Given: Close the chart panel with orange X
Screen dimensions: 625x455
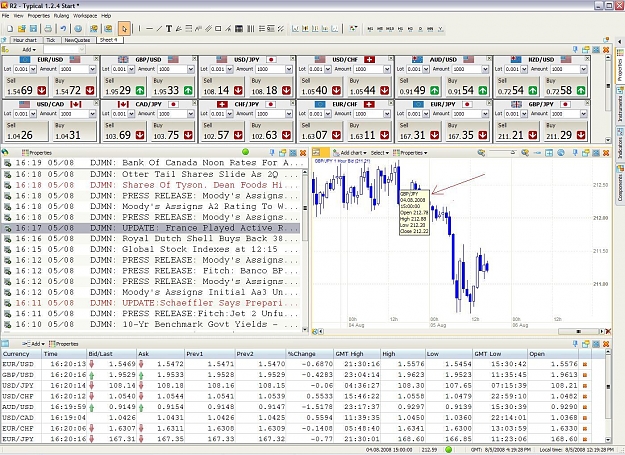Looking at the screenshot, I should pos(606,153).
